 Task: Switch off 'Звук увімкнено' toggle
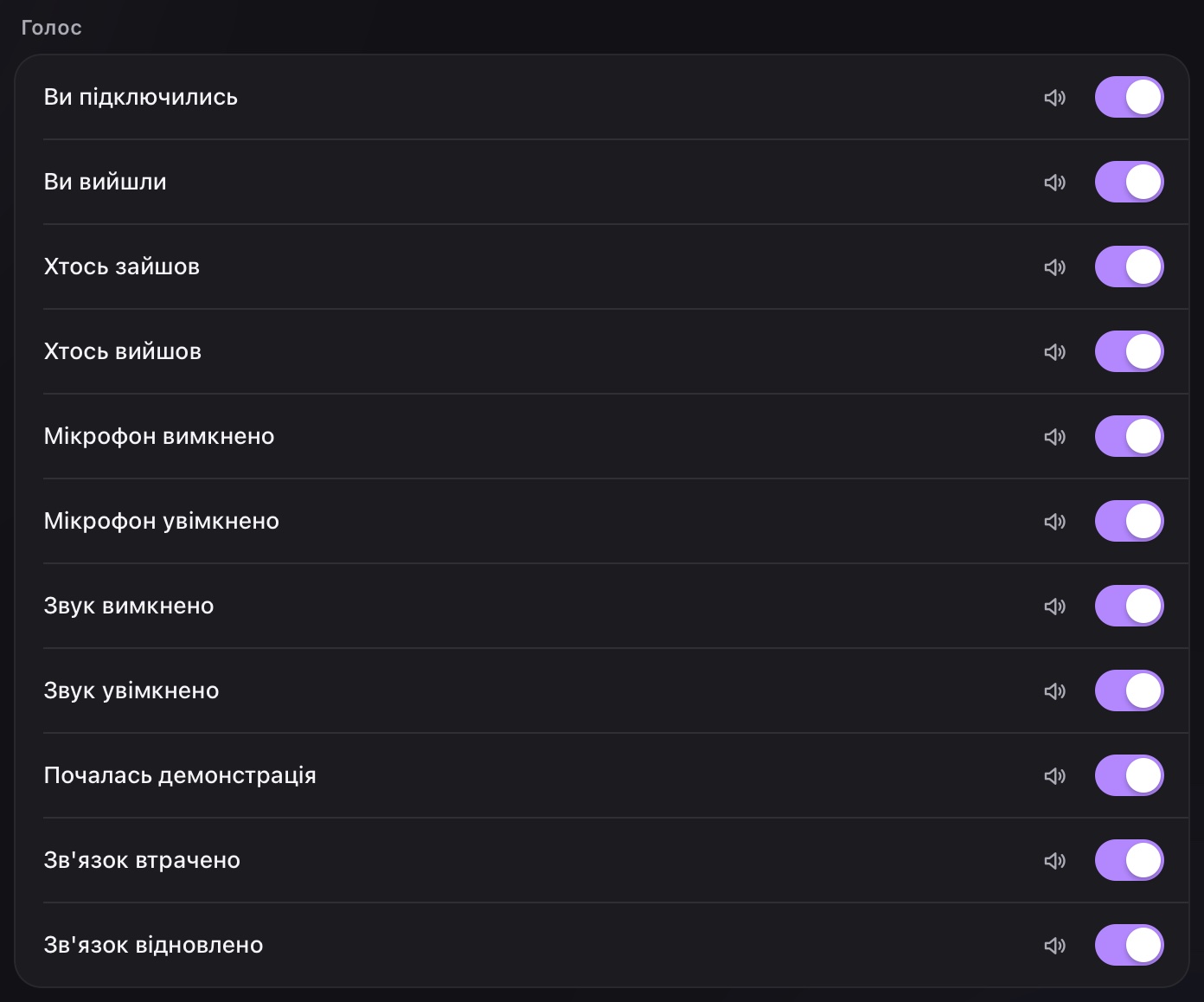click(1129, 690)
